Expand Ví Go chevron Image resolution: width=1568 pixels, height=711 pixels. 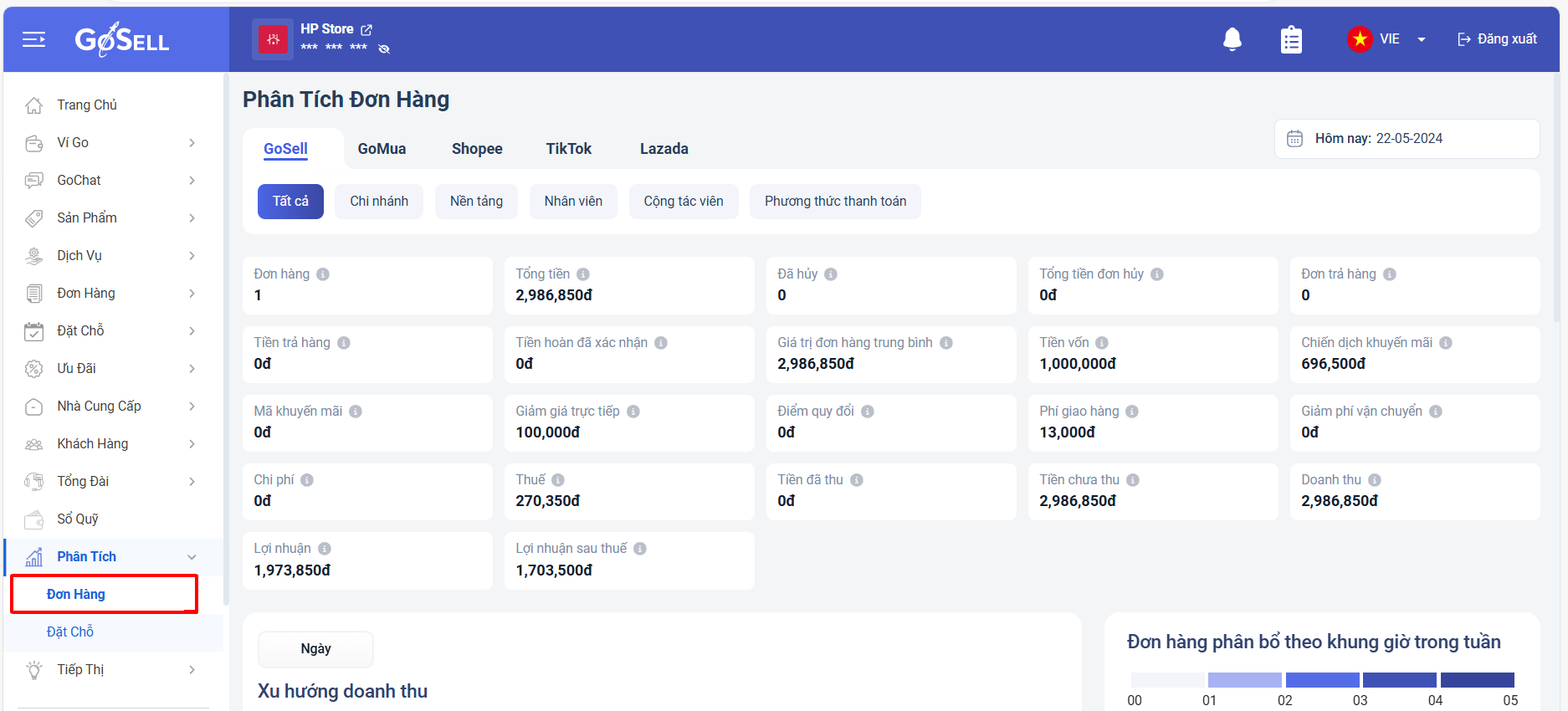pyautogui.click(x=192, y=143)
